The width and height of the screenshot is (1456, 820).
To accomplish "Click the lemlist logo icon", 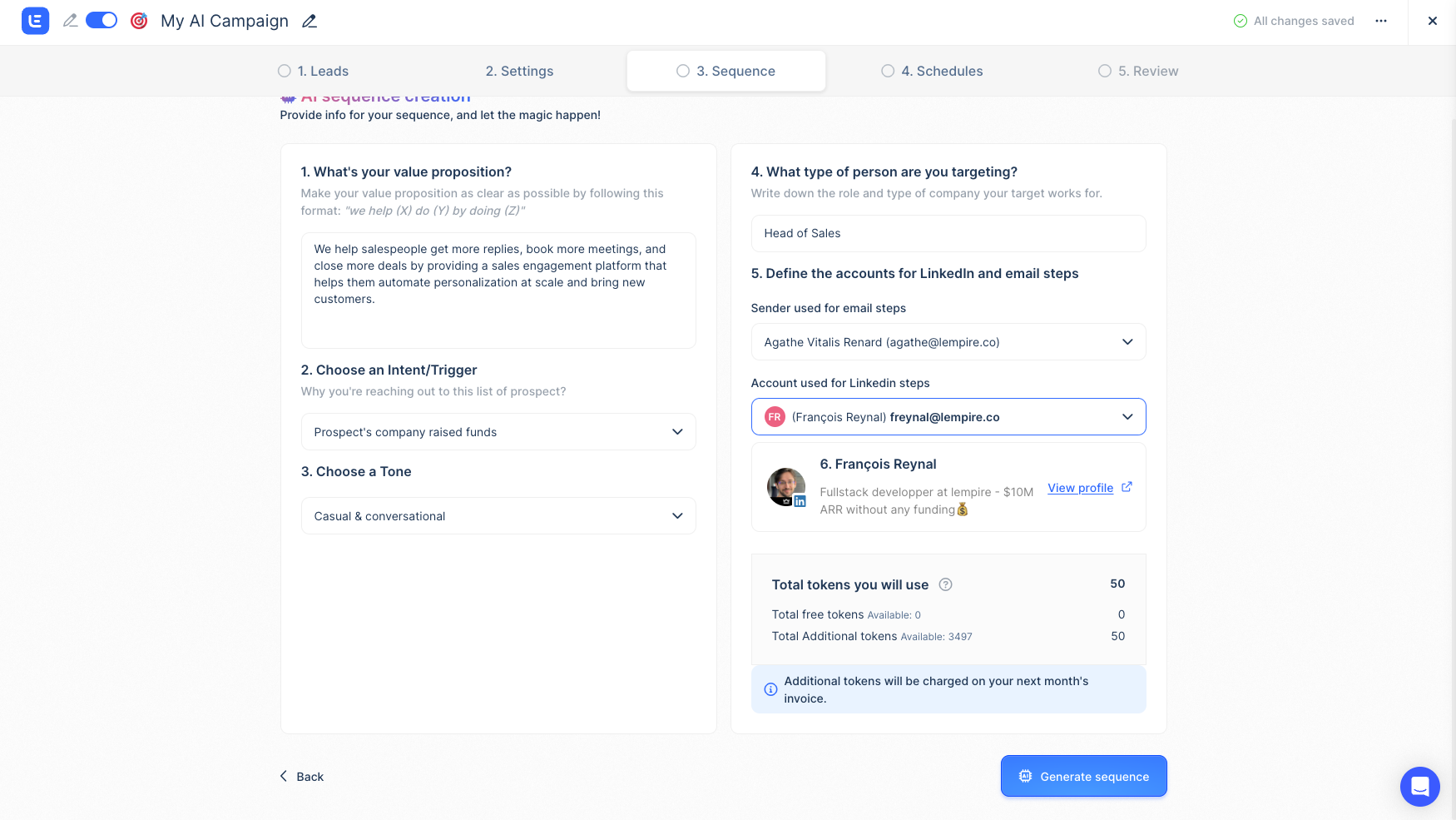I will click(34, 20).
